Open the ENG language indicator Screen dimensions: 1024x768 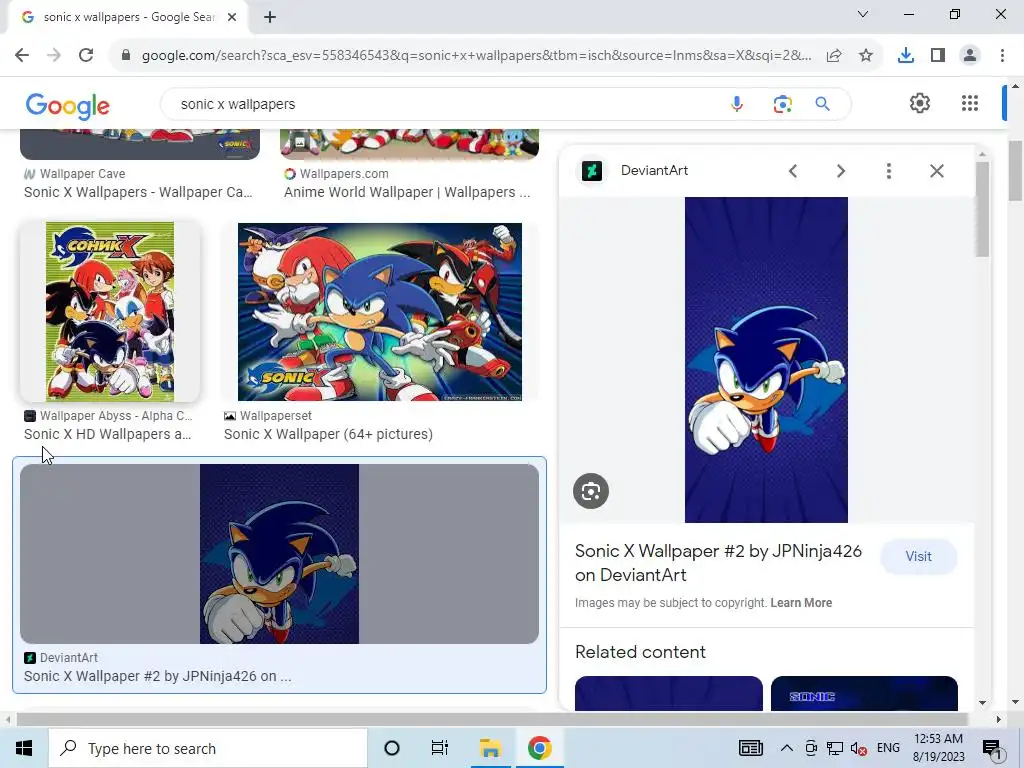[x=888, y=748]
